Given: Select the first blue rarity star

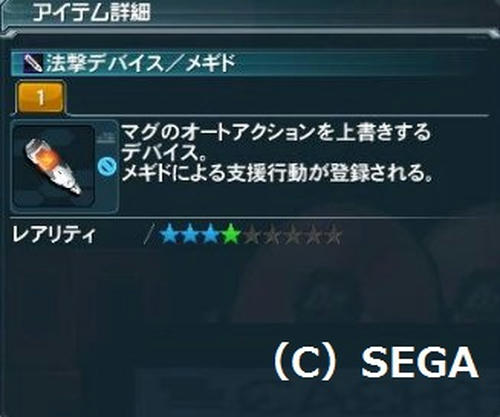Looking at the screenshot, I should (169, 235).
